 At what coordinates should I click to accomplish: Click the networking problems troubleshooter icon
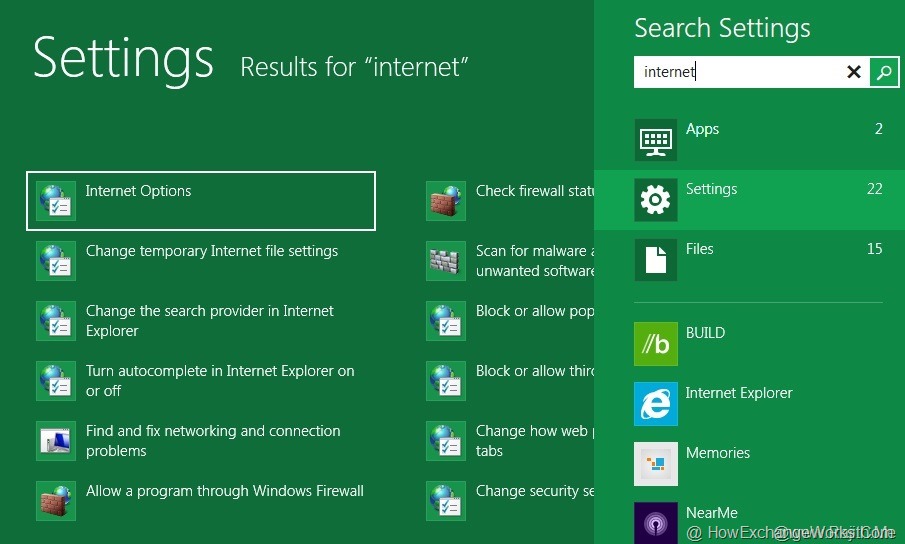(56, 441)
